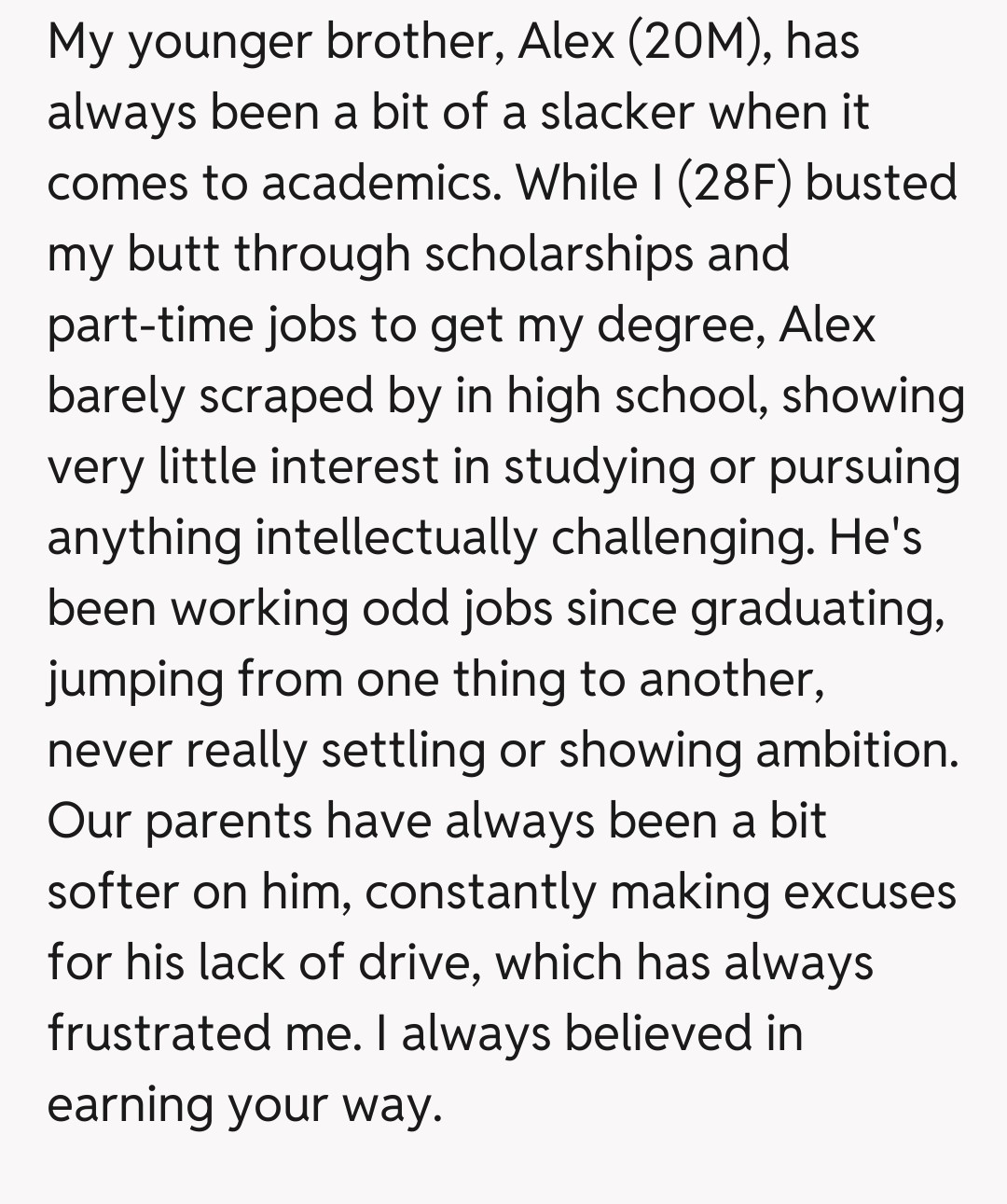Tap the word "challenging"

point(681,537)
